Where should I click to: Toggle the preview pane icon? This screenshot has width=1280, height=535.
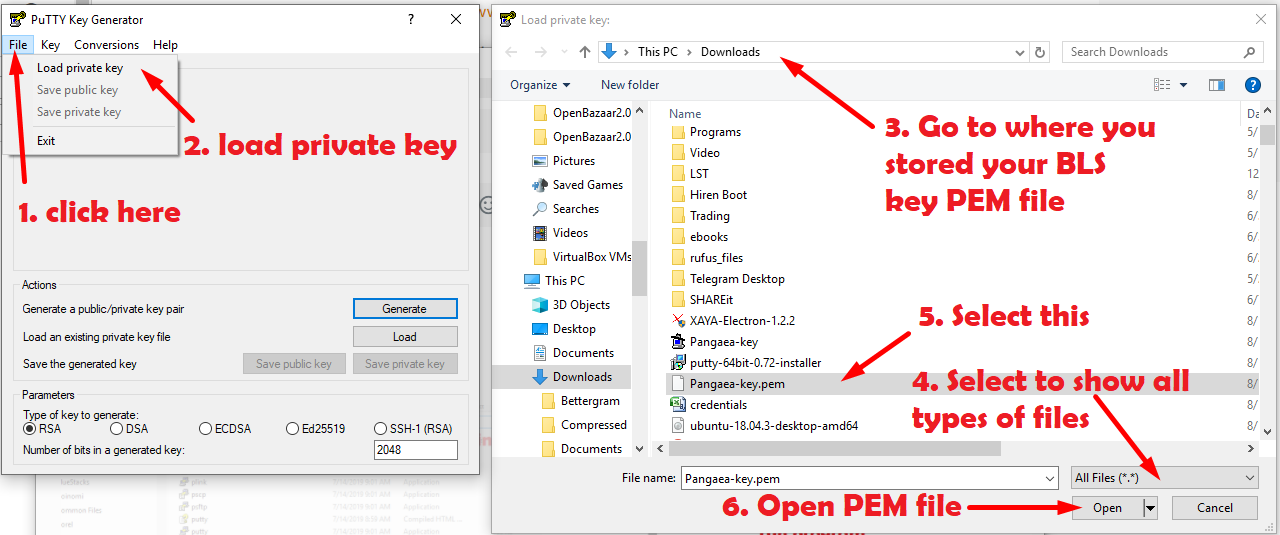point(1217,85)
